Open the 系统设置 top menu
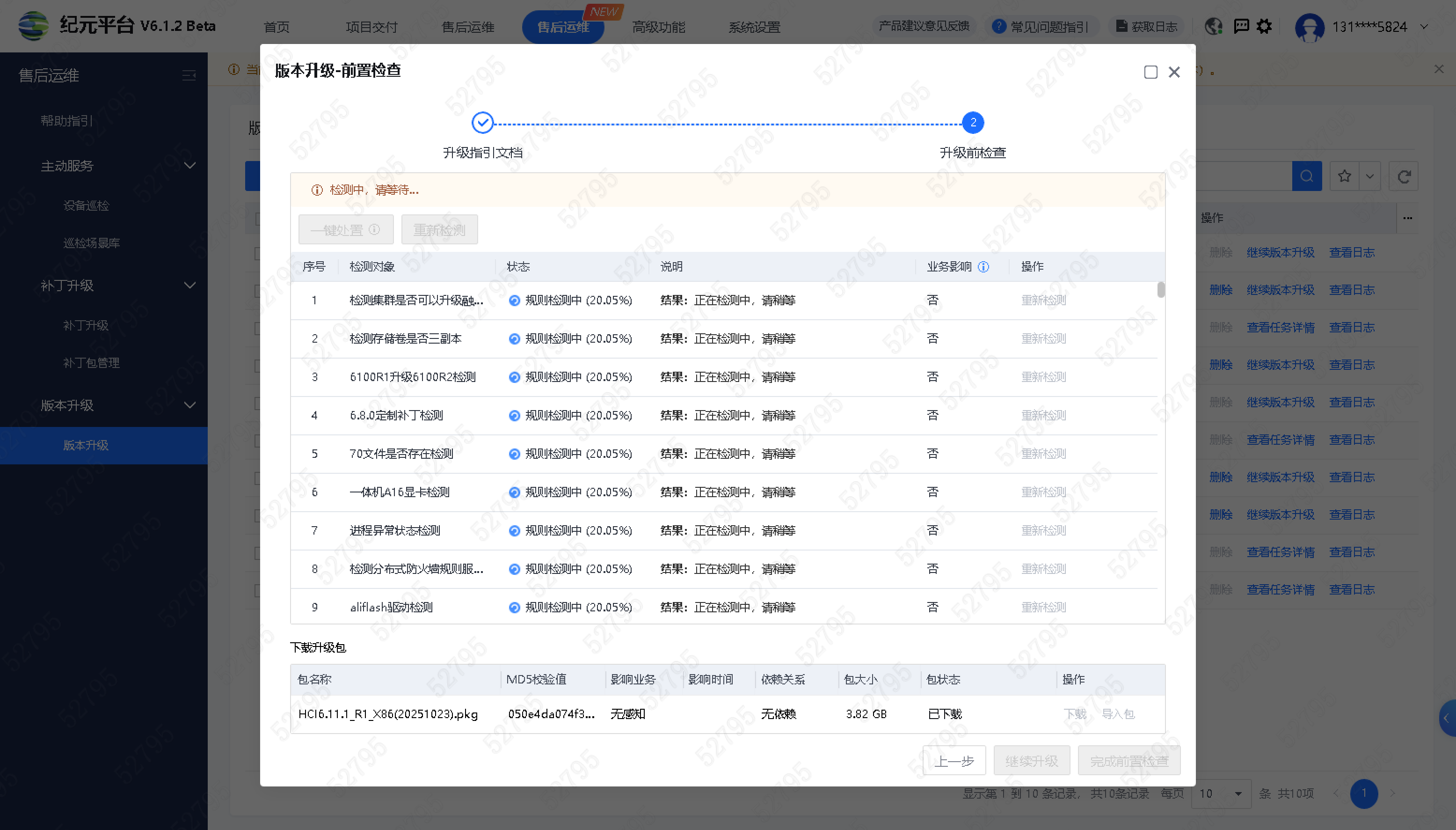This screenshot has height=830, width=1456. [x=754, y=27]
